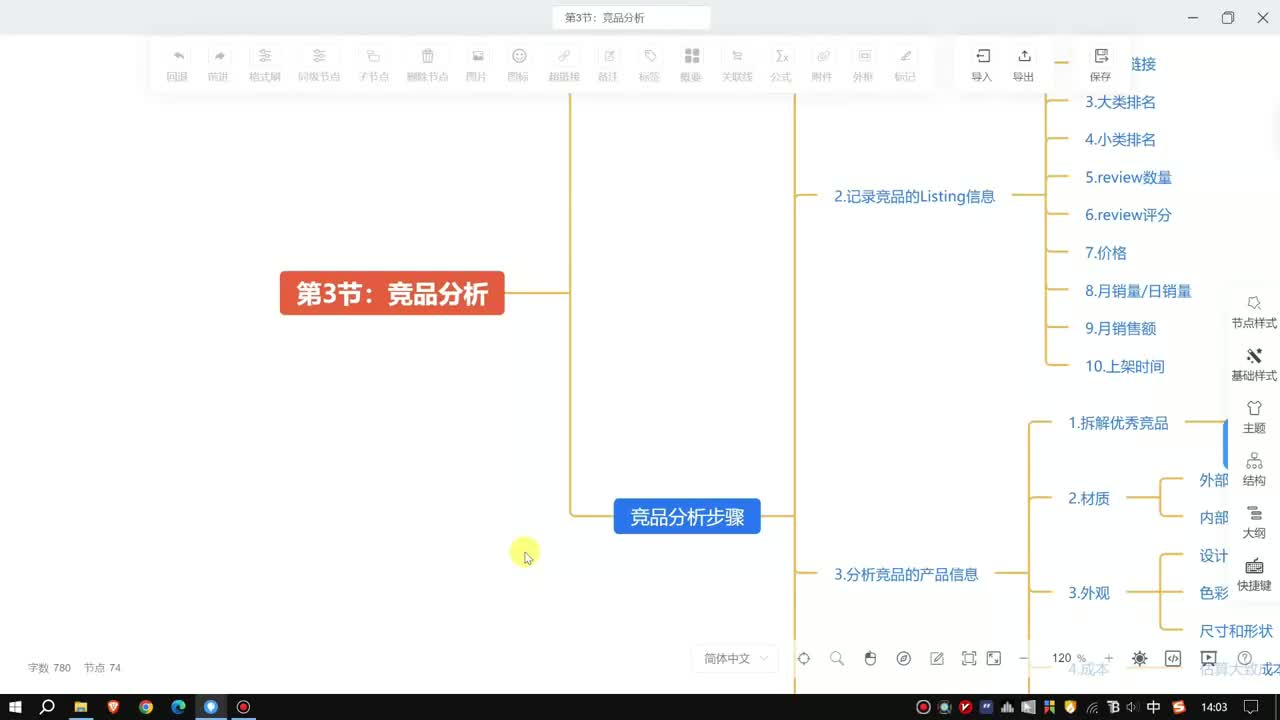Open File Explorer from the taskbar
The image size is (1280, 720).
pos(81,707)
